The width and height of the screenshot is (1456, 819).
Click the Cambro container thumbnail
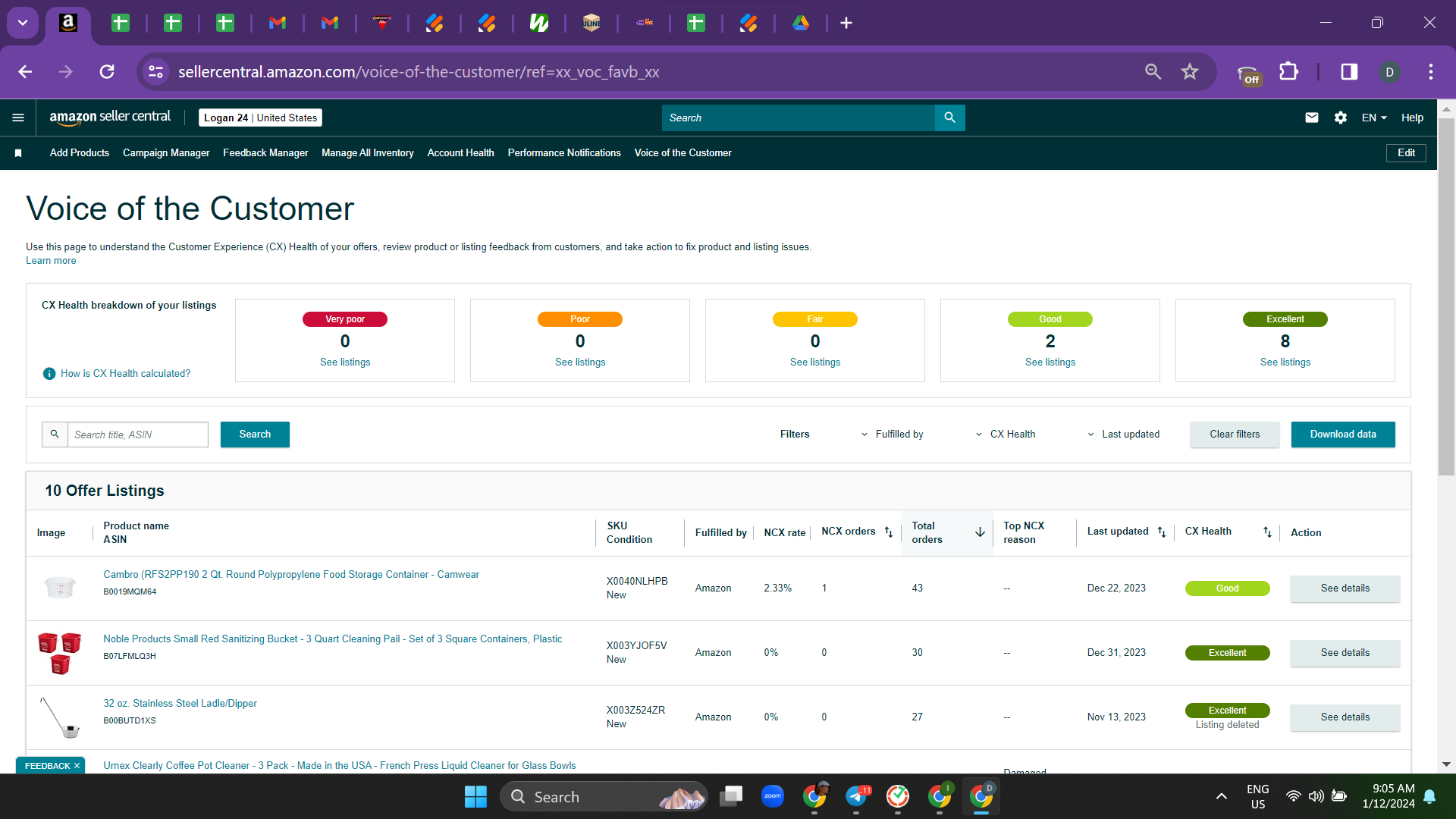(60, 588)
